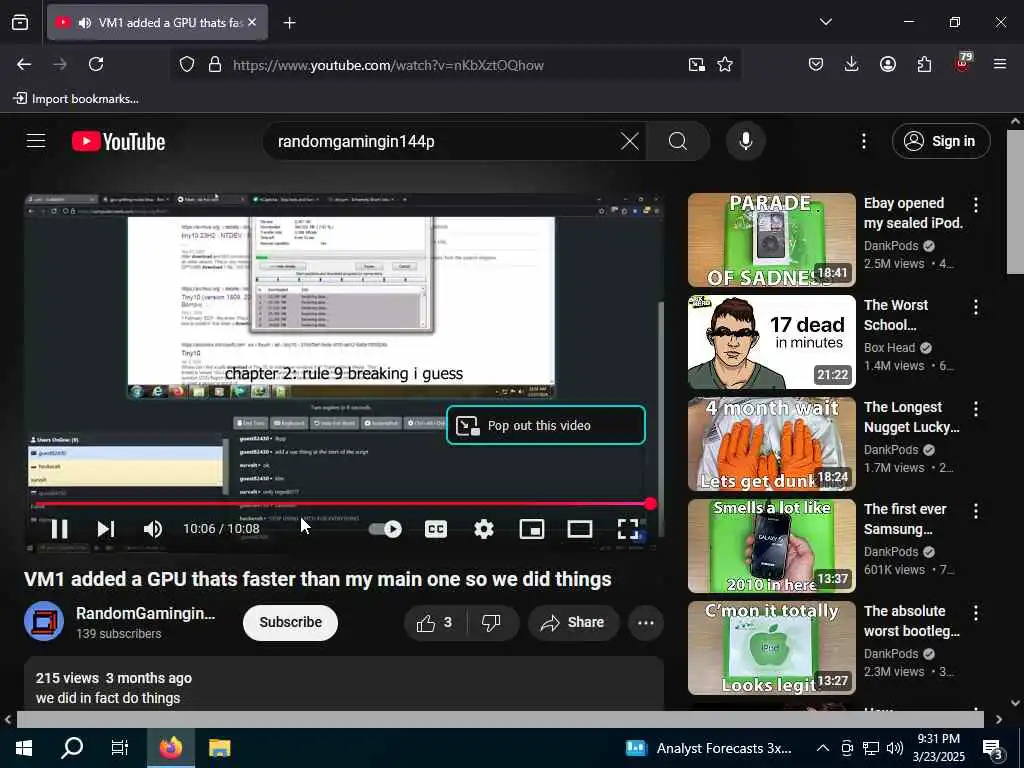
Task: Open options for The absolute worst bootleg
Action: coord(976,613)
